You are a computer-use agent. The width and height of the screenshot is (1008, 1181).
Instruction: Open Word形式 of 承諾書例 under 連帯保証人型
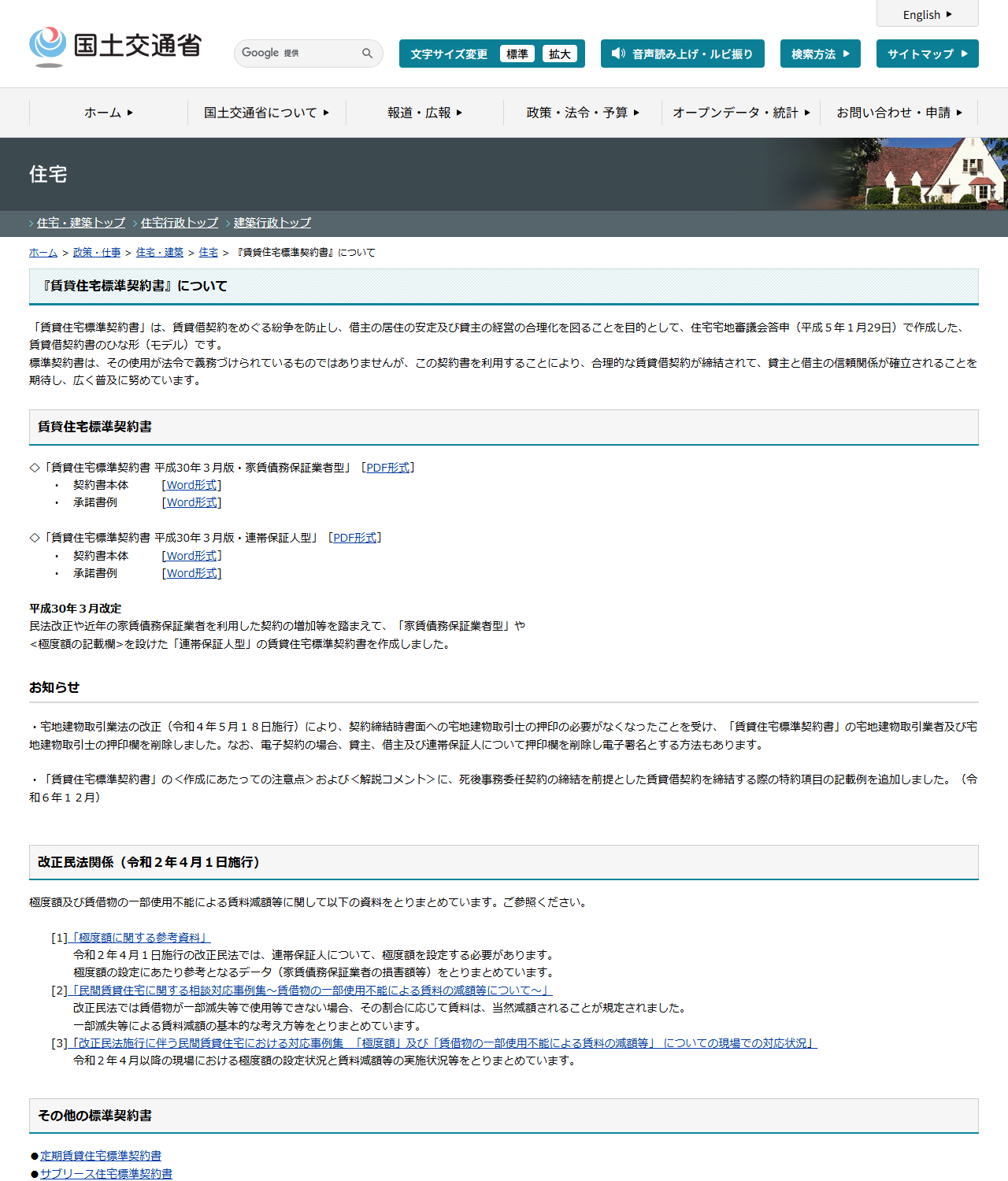pyautogui.click(x=192, y=573)
